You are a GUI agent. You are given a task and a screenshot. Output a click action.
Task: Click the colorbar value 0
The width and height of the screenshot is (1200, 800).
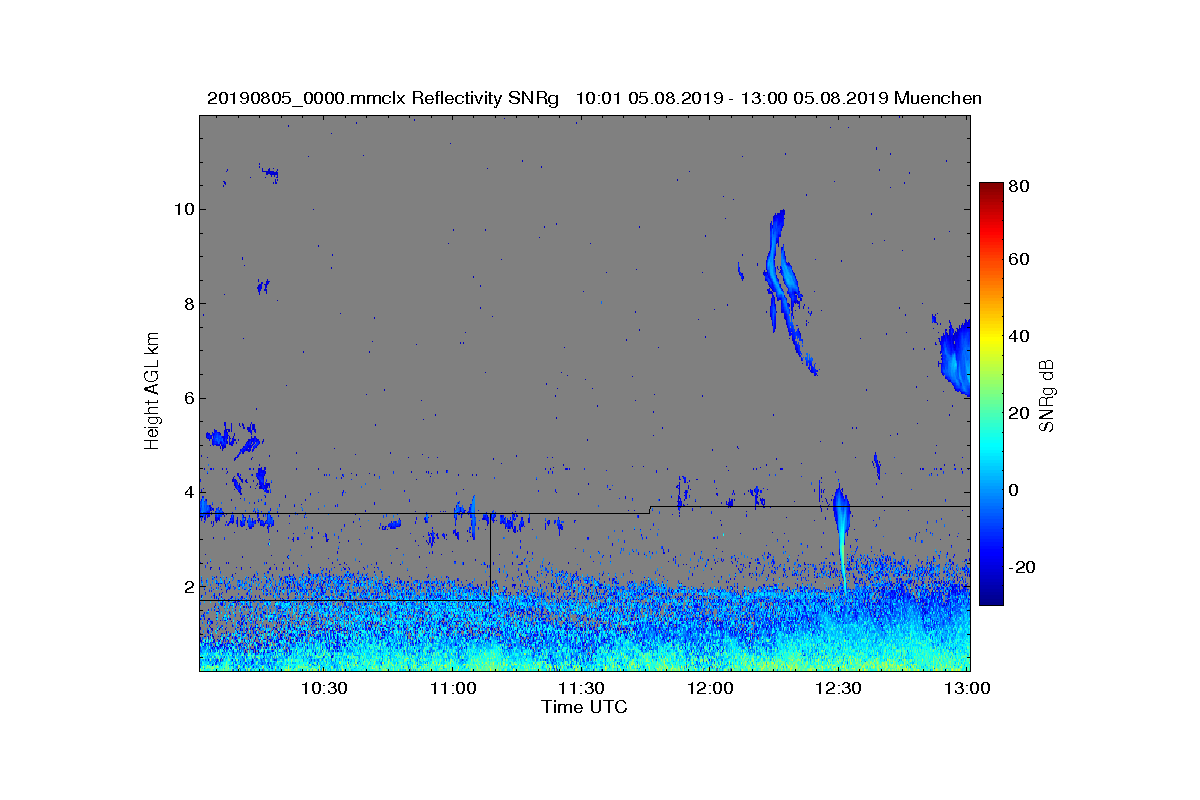[1014, 490]
